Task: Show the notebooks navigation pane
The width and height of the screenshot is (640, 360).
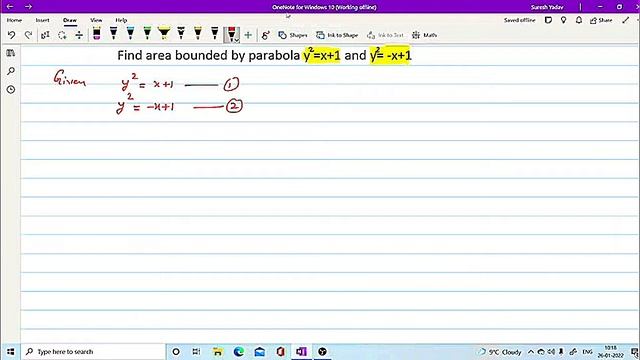Action: click(x=11, y=53)
